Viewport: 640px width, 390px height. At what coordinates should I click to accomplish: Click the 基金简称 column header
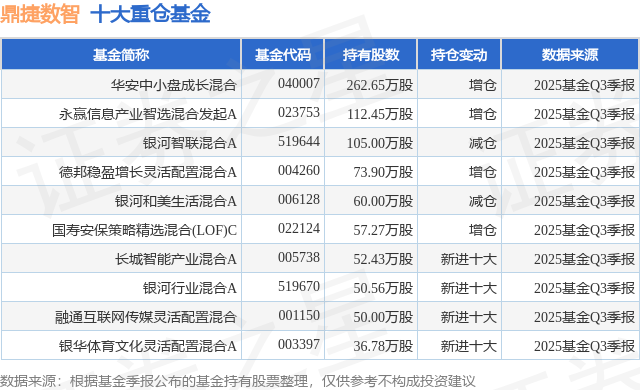click(121, 55)
